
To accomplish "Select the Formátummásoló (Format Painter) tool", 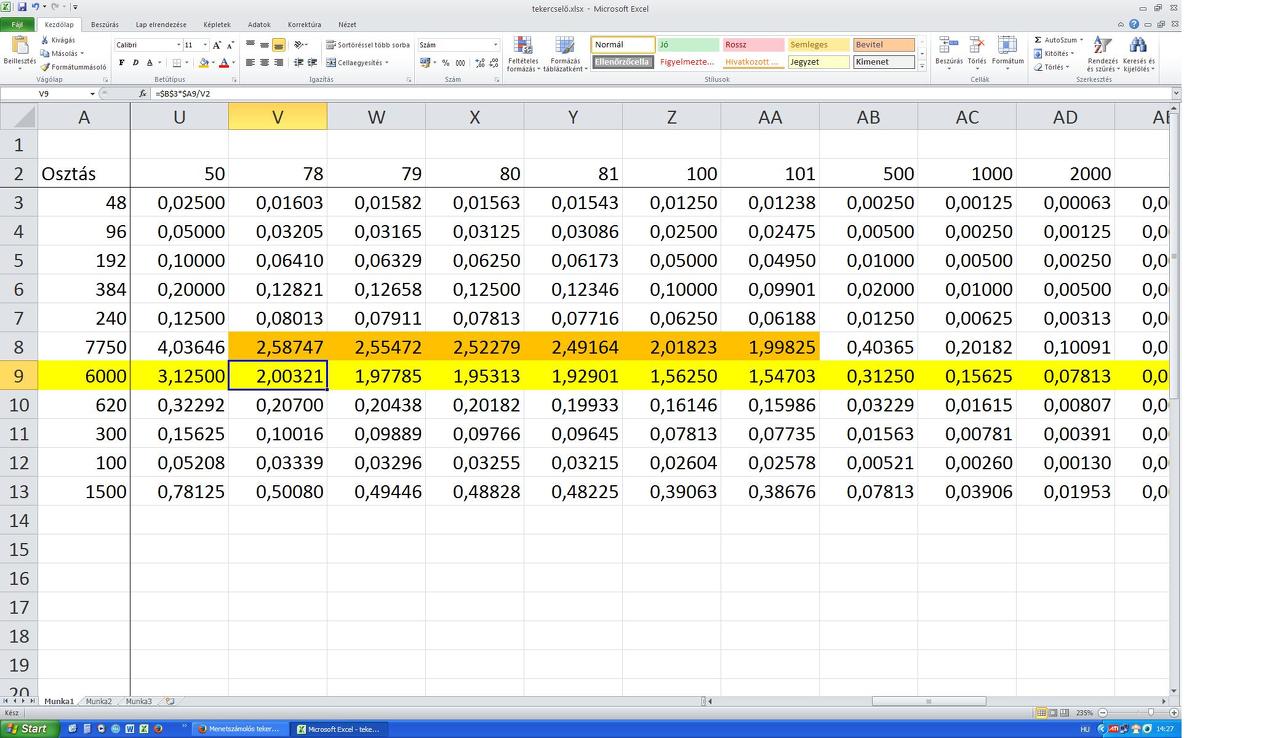I will click(73, 67).
